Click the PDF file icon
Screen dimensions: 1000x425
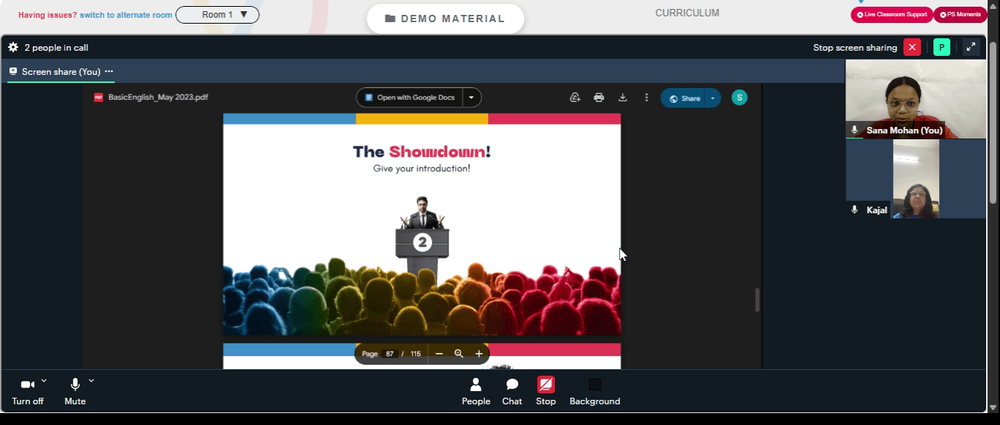98,98
